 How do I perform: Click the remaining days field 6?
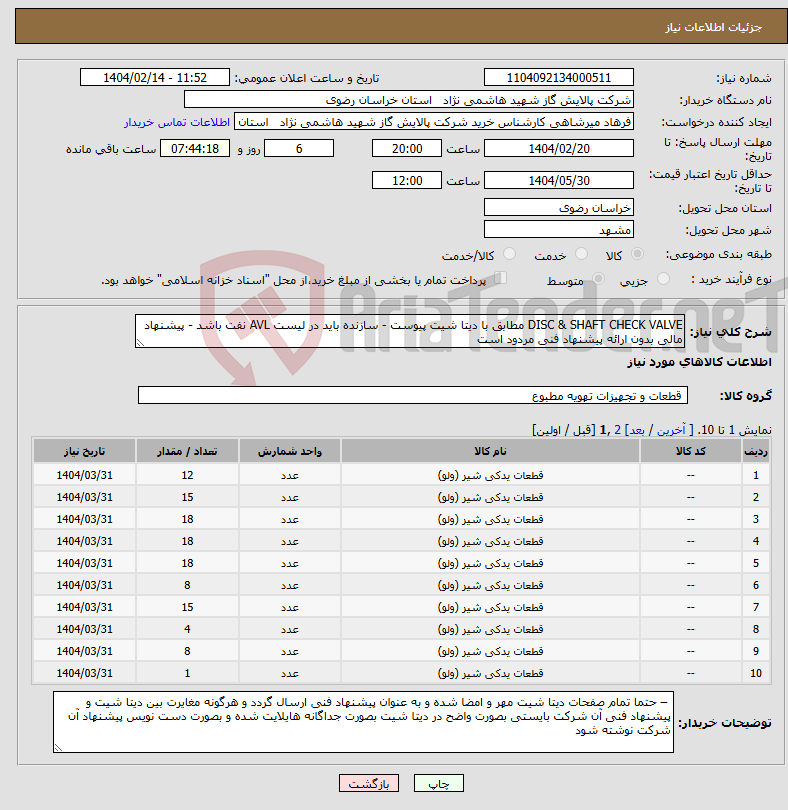pyautogui.click(x=299, y=148)
